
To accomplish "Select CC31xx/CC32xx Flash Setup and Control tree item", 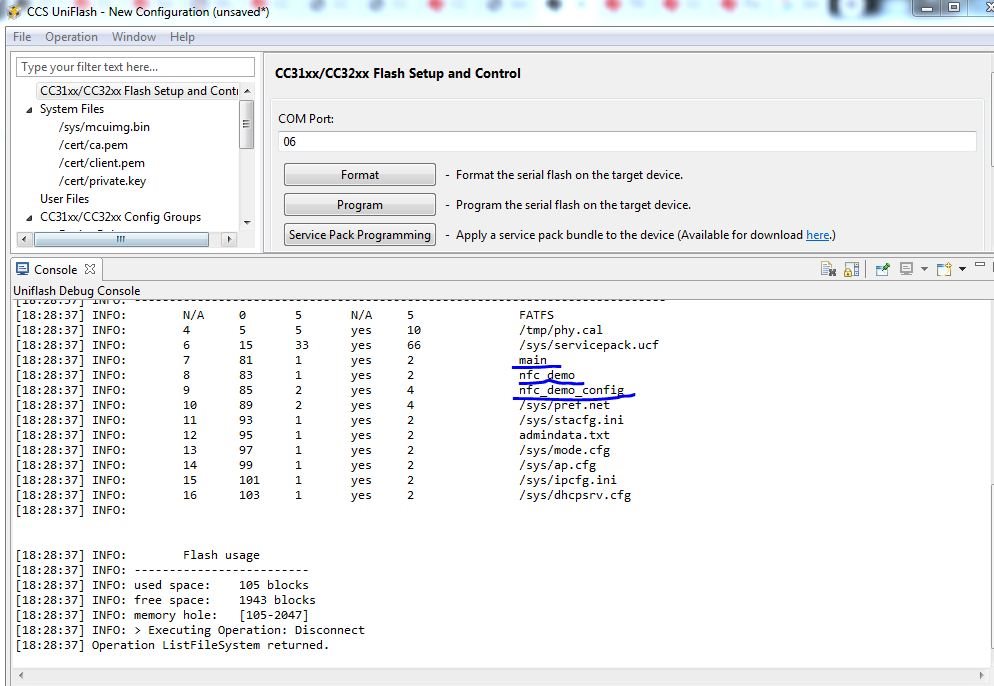I will coord(139,91).
